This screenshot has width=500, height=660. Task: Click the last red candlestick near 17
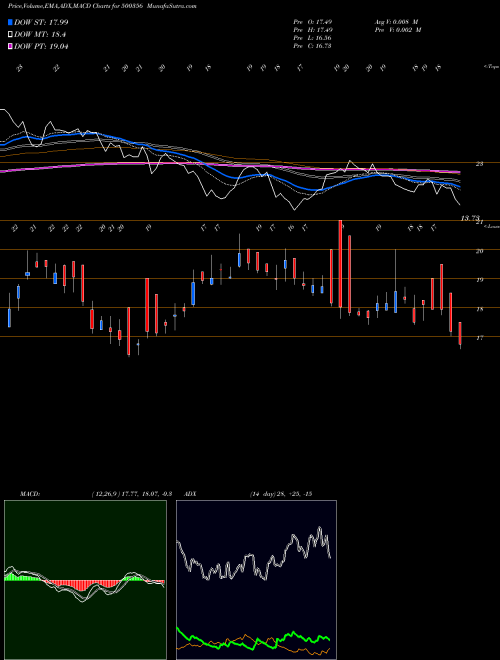point(460,334)
